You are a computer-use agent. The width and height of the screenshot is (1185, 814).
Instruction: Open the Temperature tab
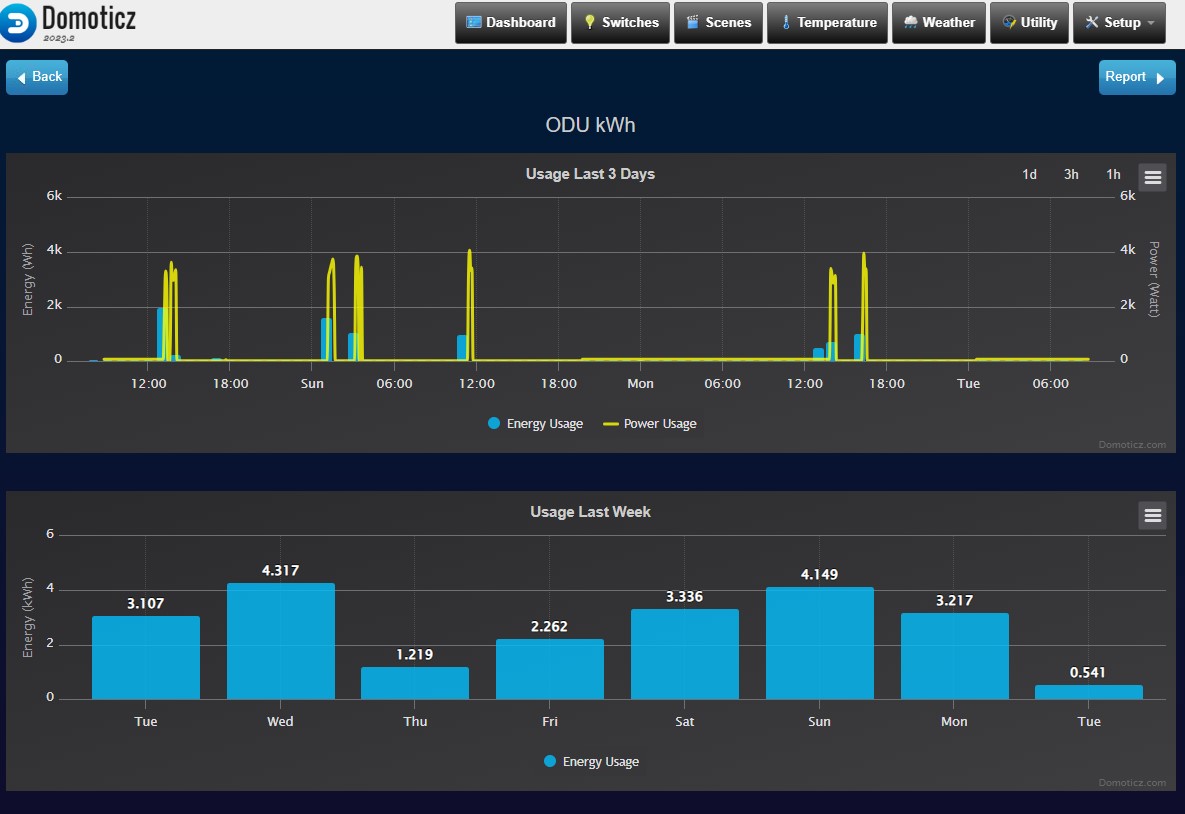pyautogui.click(x=828, y=23)
